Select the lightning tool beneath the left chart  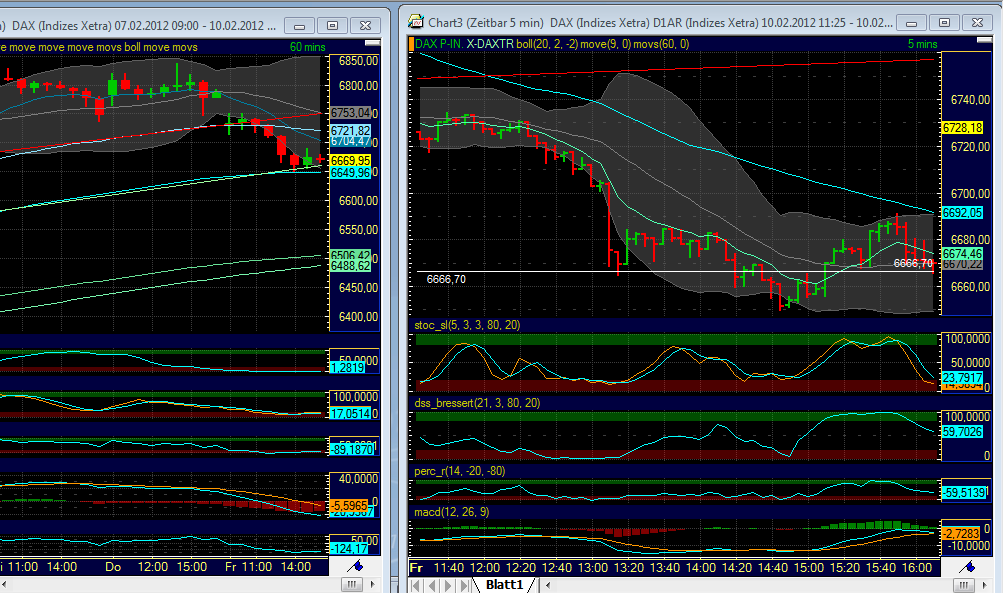(356, 566)
